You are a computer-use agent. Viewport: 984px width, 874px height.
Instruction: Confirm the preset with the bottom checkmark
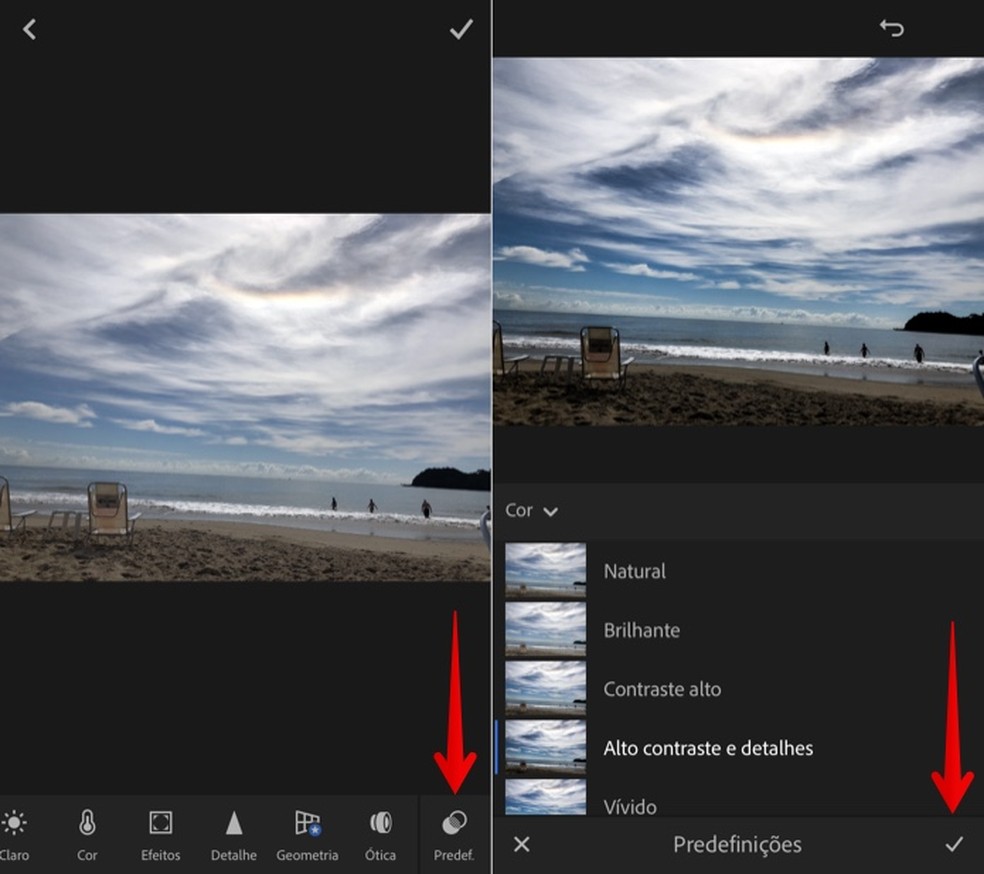pos(954,845)
